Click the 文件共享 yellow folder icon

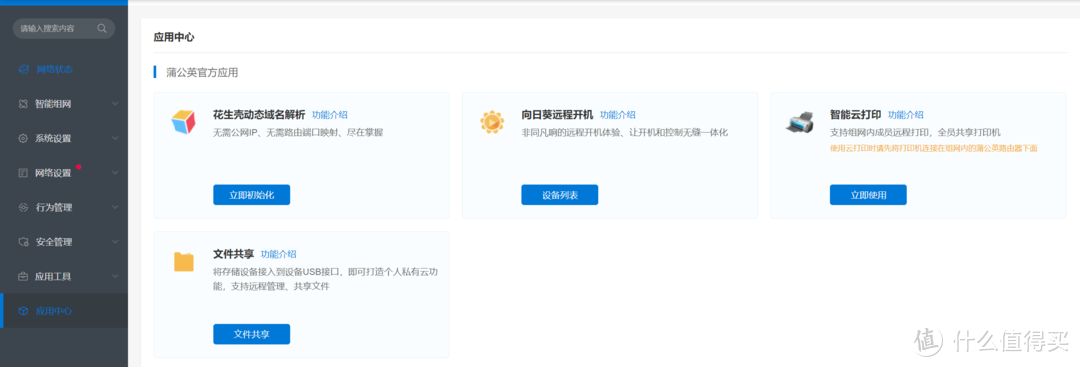(x=184, y=262)
